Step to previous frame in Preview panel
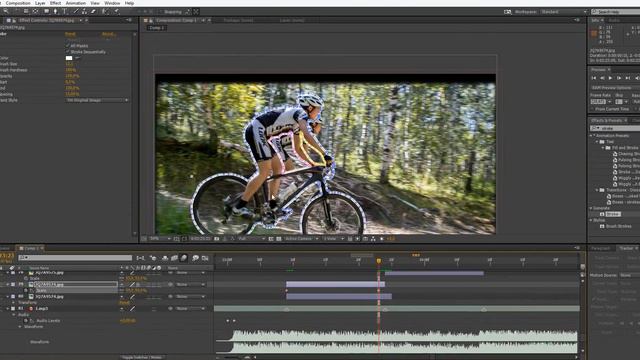This screenshot has height=360, width=640. coord(602,78)
